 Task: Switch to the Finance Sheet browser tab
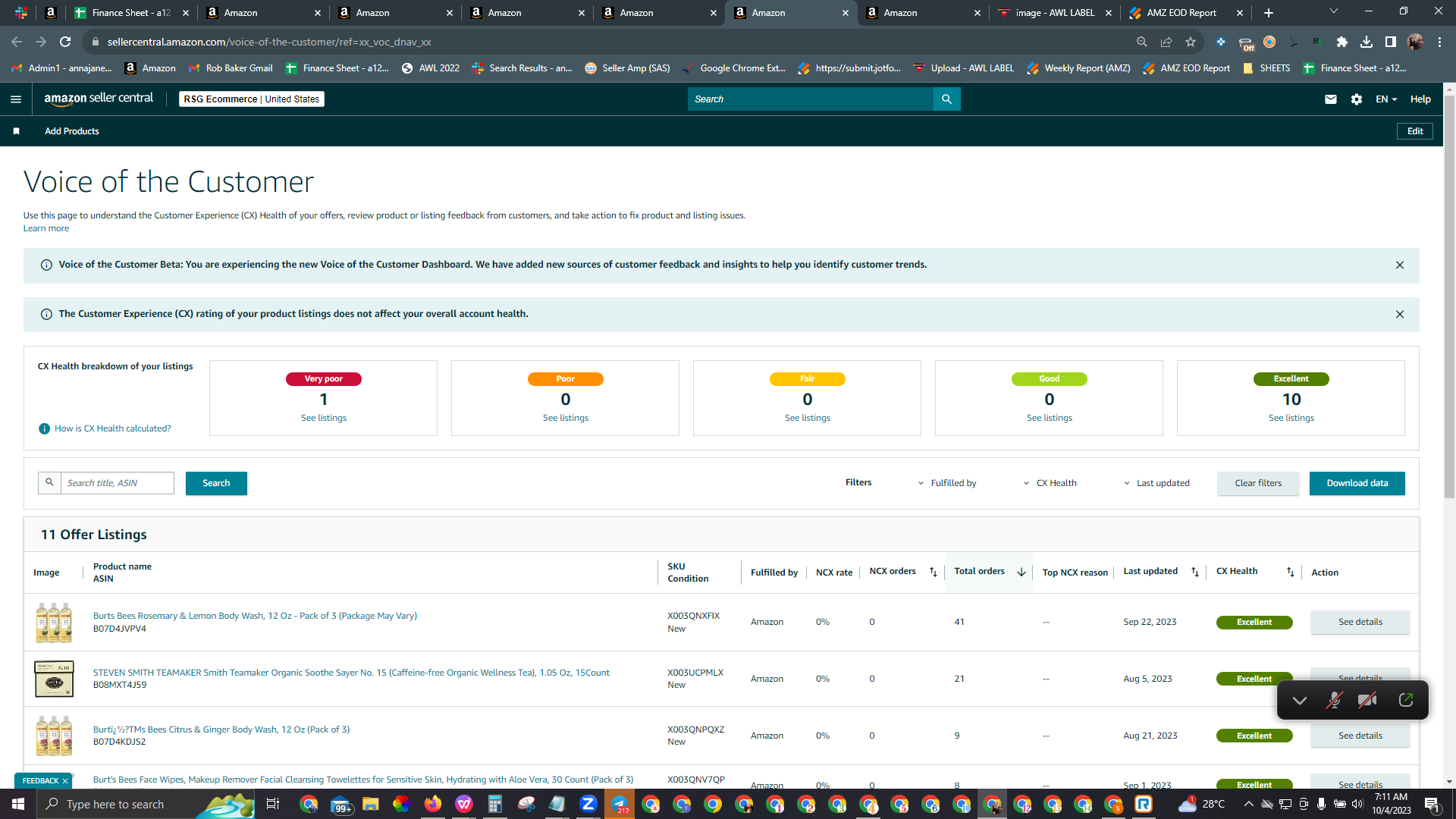(131, 13)
